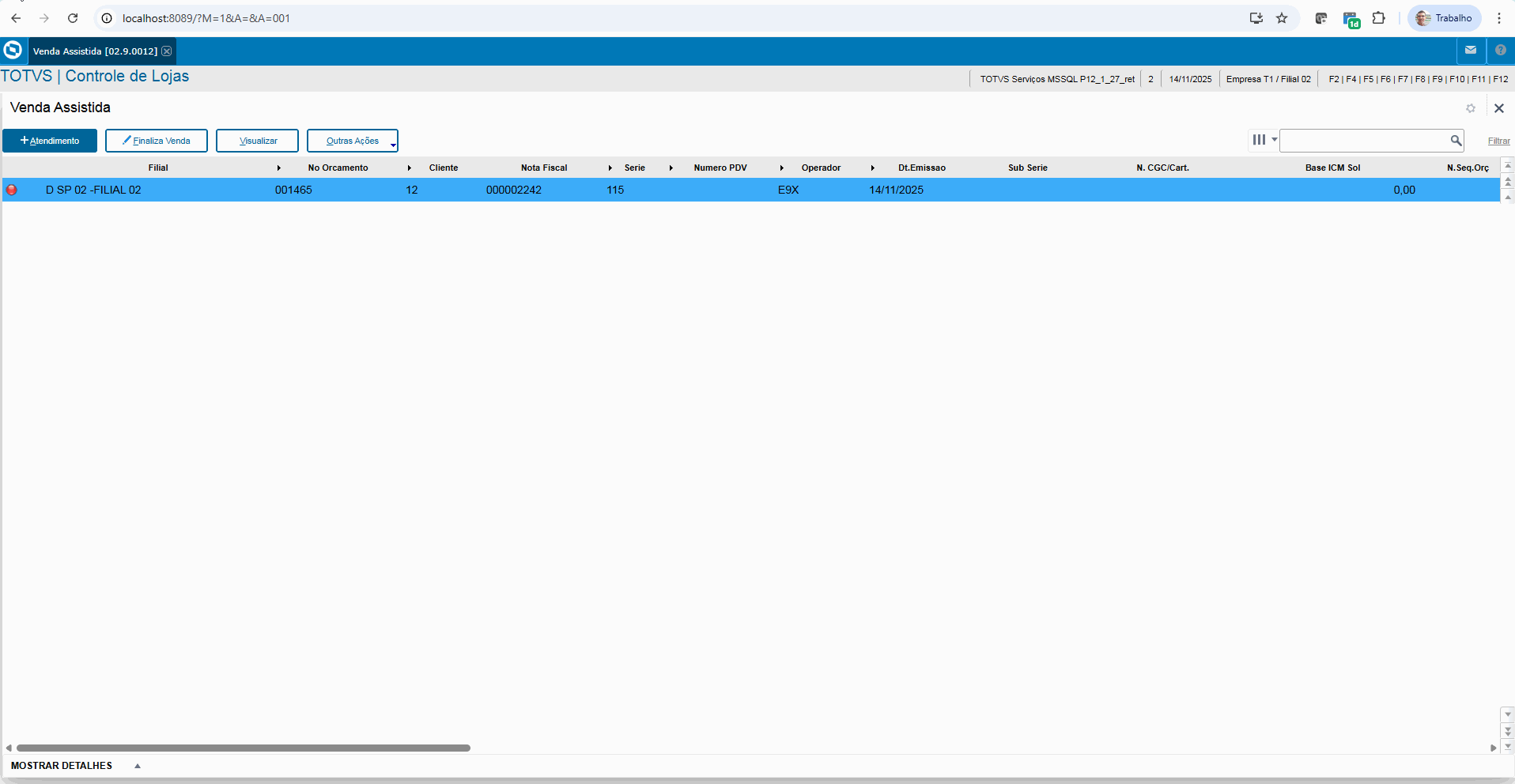1515x784 pixels.
Task: Open the browser Extensions puzzle icon
Action: point(1378,18)
